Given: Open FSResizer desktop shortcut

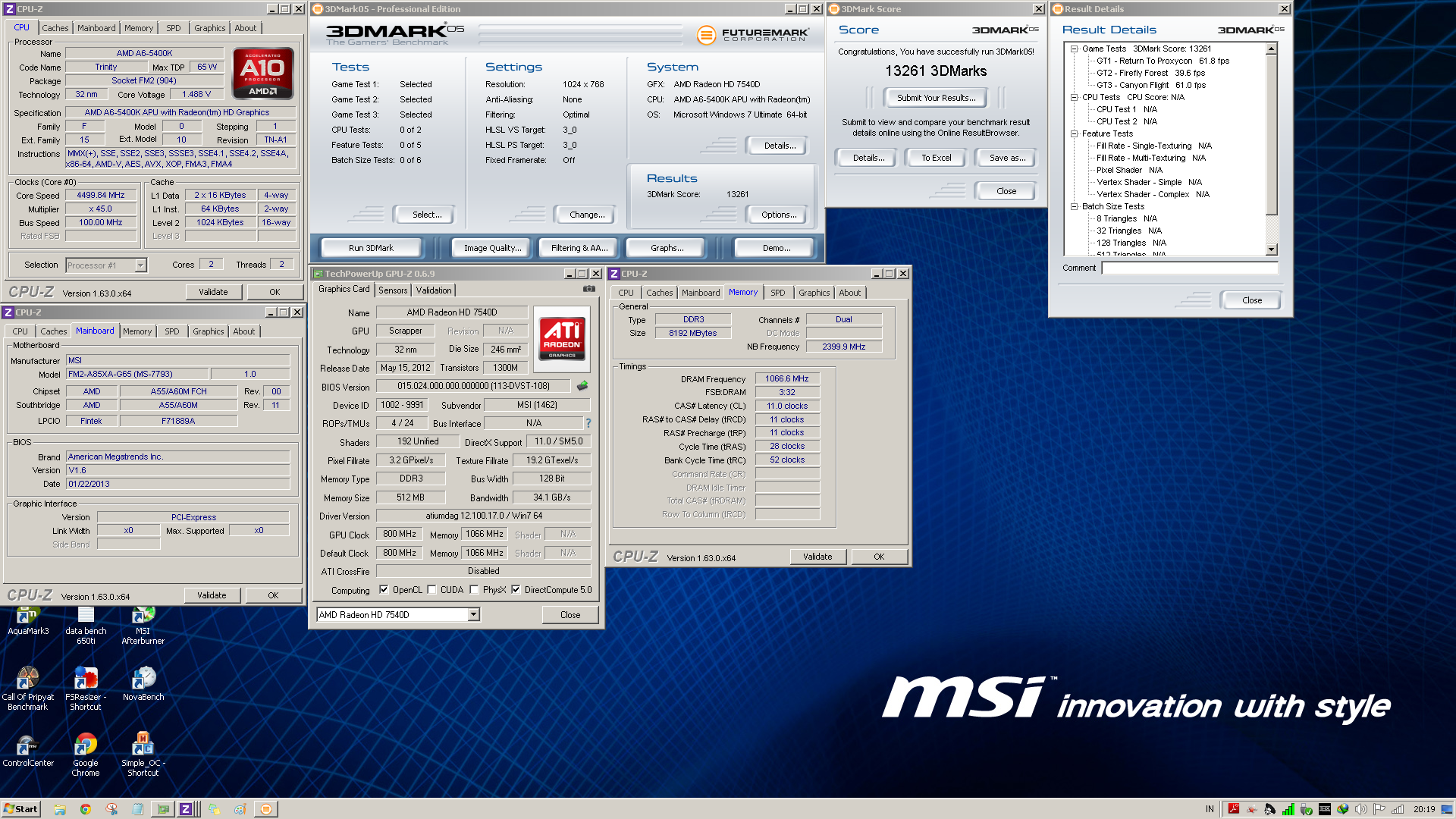Looking at the screenshot, I should (86, 689).
